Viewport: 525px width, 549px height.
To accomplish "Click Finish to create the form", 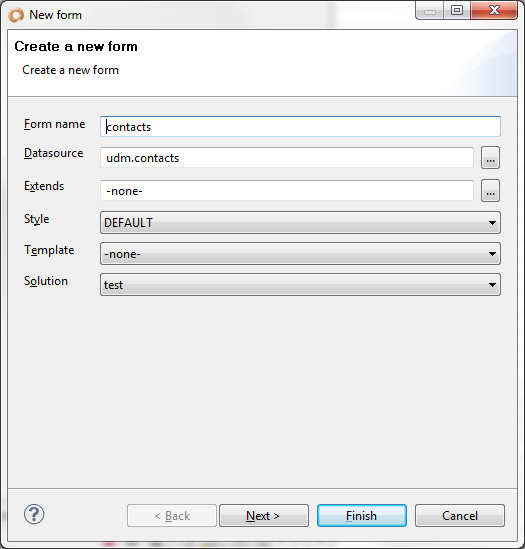I will pos(362,515).
